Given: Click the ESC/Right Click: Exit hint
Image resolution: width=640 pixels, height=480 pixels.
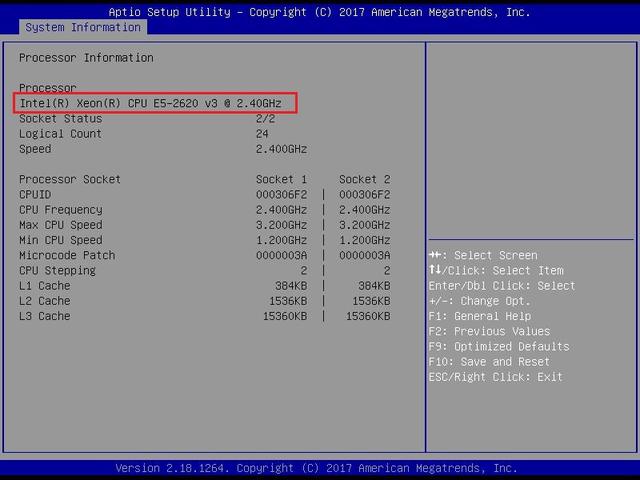Looking at the screenshot, I should pos(496,377).
